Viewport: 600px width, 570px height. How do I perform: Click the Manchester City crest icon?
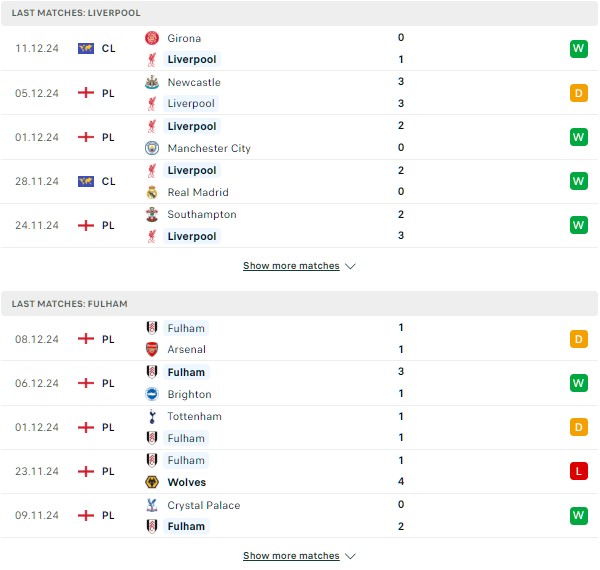coord(152,148)
